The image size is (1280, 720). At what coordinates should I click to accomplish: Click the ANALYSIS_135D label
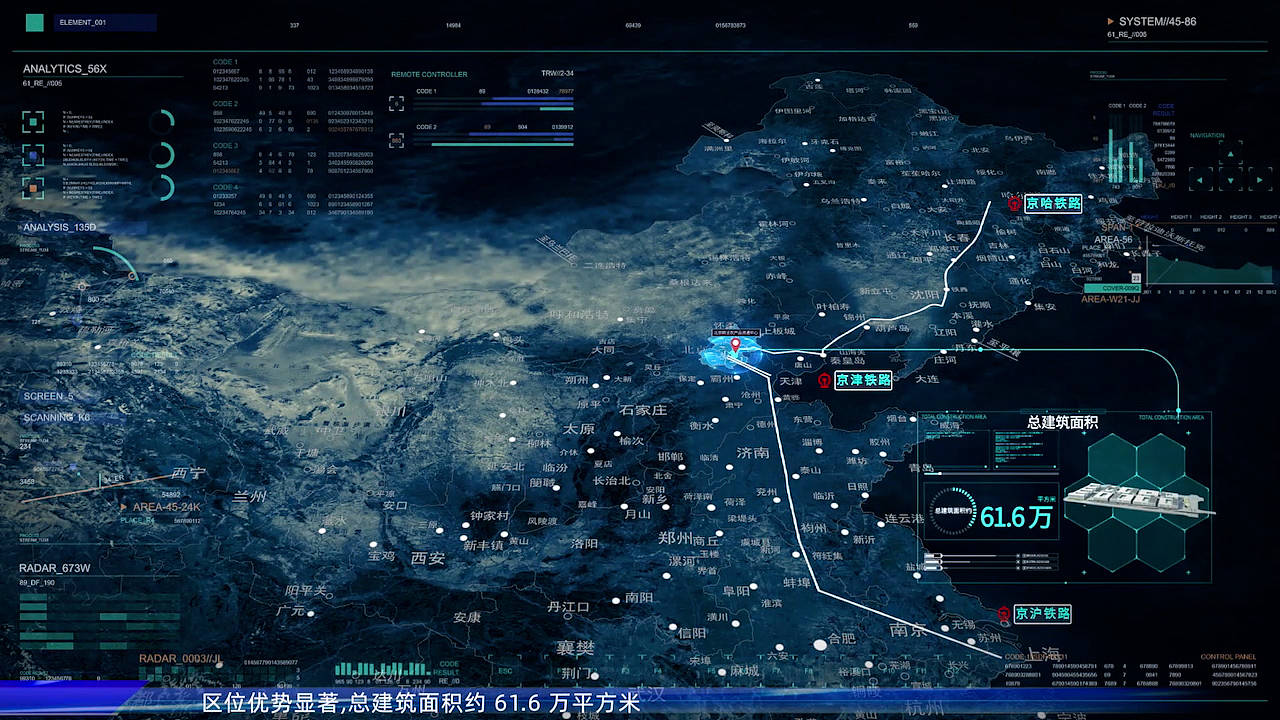click(x=59, y=227)
